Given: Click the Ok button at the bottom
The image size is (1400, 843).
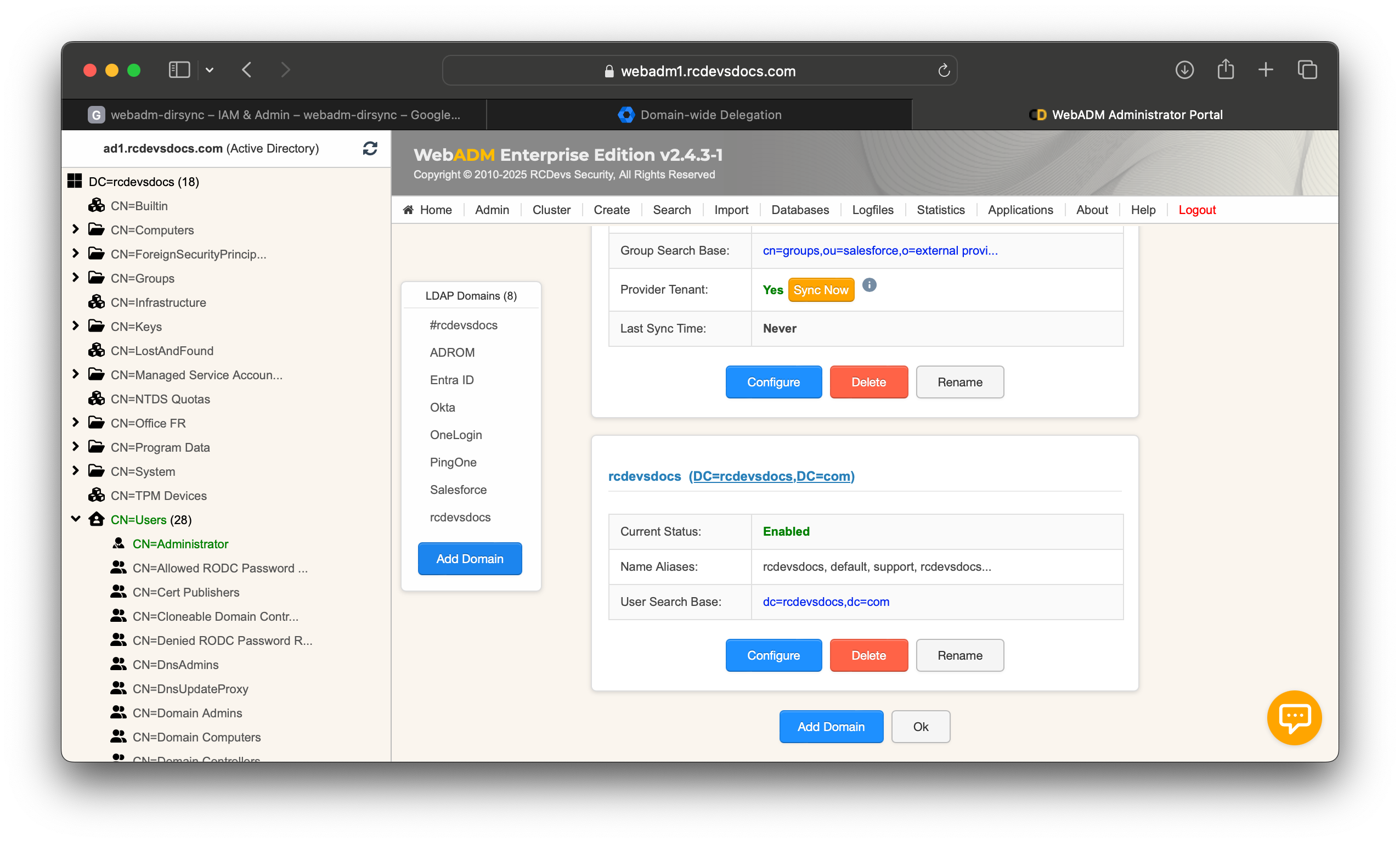Looking at the screenshot, I should (x=921, y=727).
